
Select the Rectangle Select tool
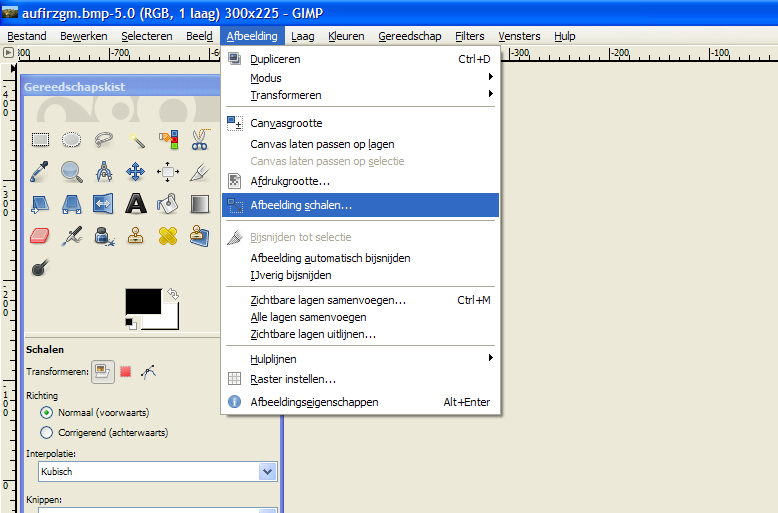coord(40,140)
